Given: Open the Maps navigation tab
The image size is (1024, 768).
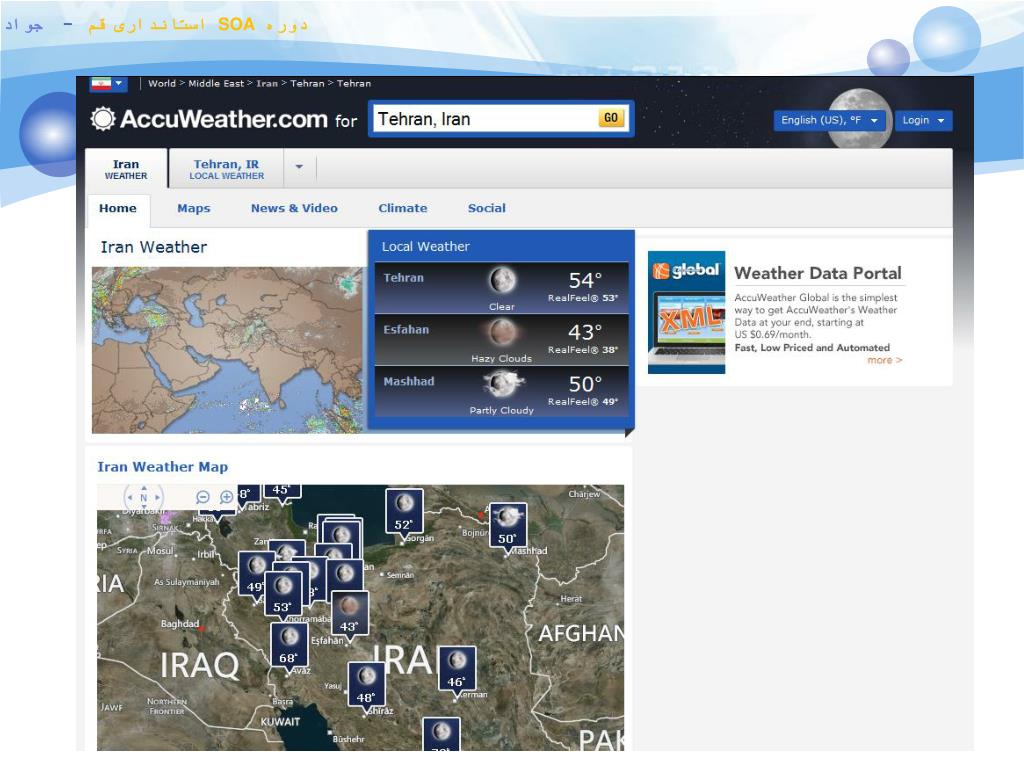Looking at the screenshot, I should (194, 208).
